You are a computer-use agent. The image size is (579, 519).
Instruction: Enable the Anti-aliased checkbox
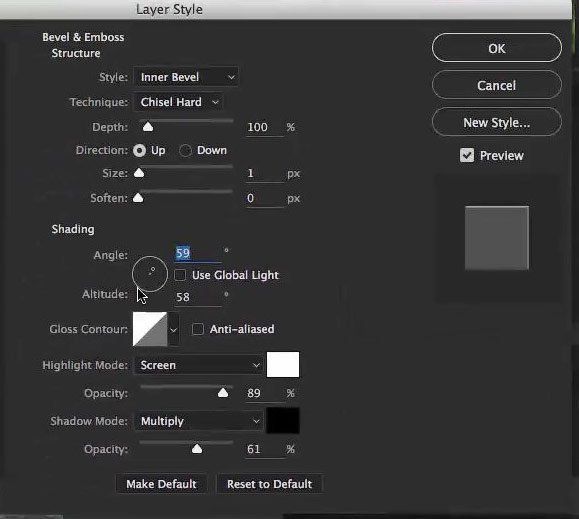(198, 329)
